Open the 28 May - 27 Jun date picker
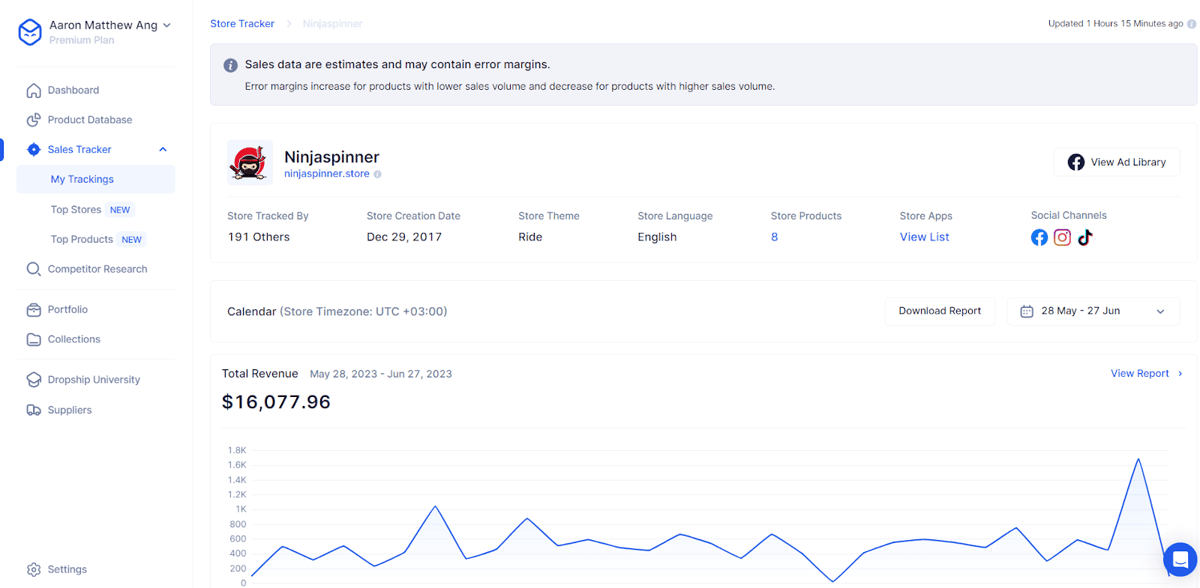This screenshot has width=1200, height=588. (x=1093, y=311)
